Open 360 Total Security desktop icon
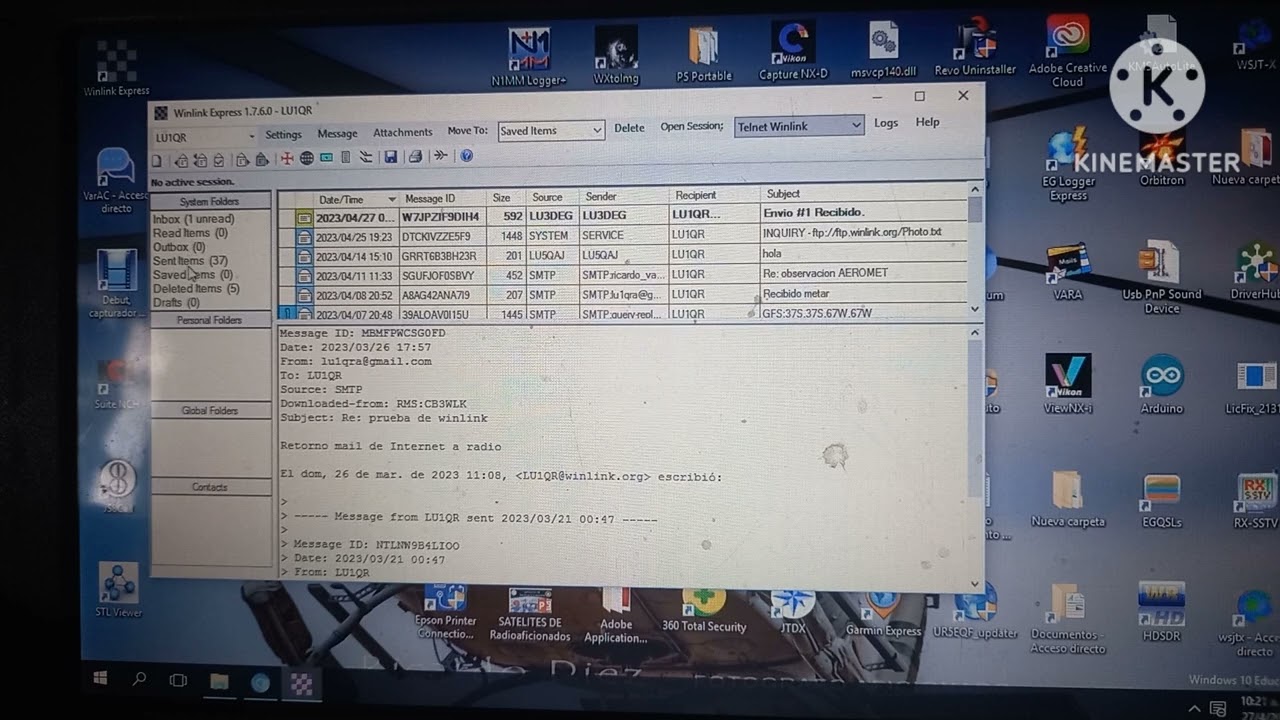The image size is (1280, 720). 704,610
